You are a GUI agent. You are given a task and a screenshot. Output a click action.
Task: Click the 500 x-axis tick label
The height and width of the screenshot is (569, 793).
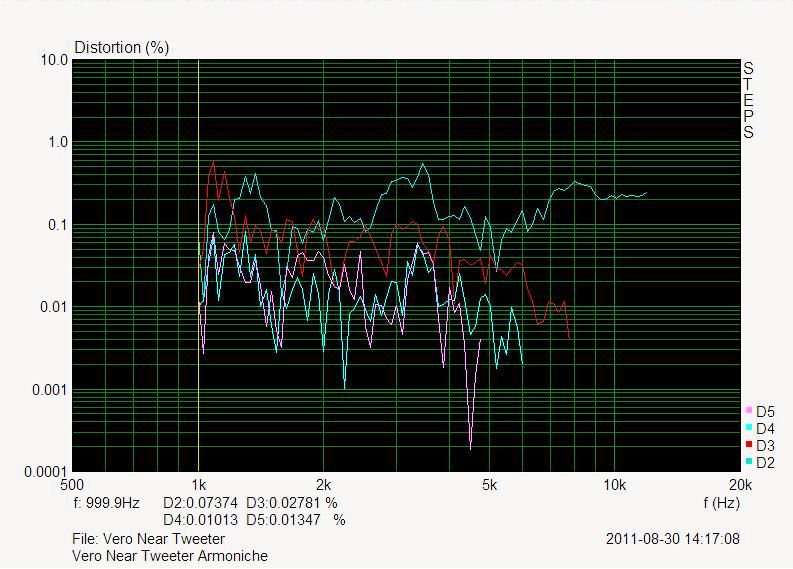click(72, 485)
